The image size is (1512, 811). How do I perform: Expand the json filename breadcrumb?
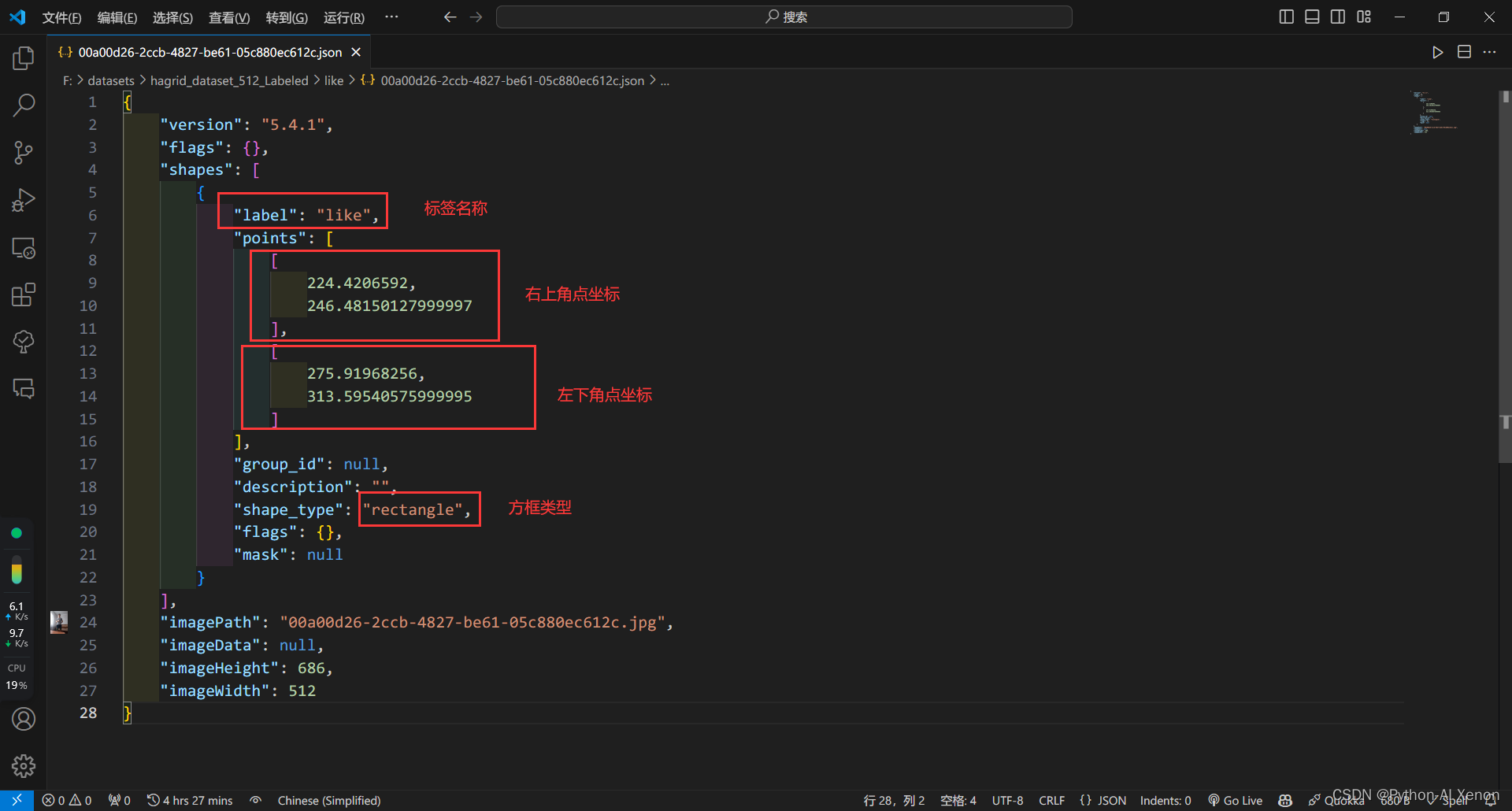tap(502, 80)
